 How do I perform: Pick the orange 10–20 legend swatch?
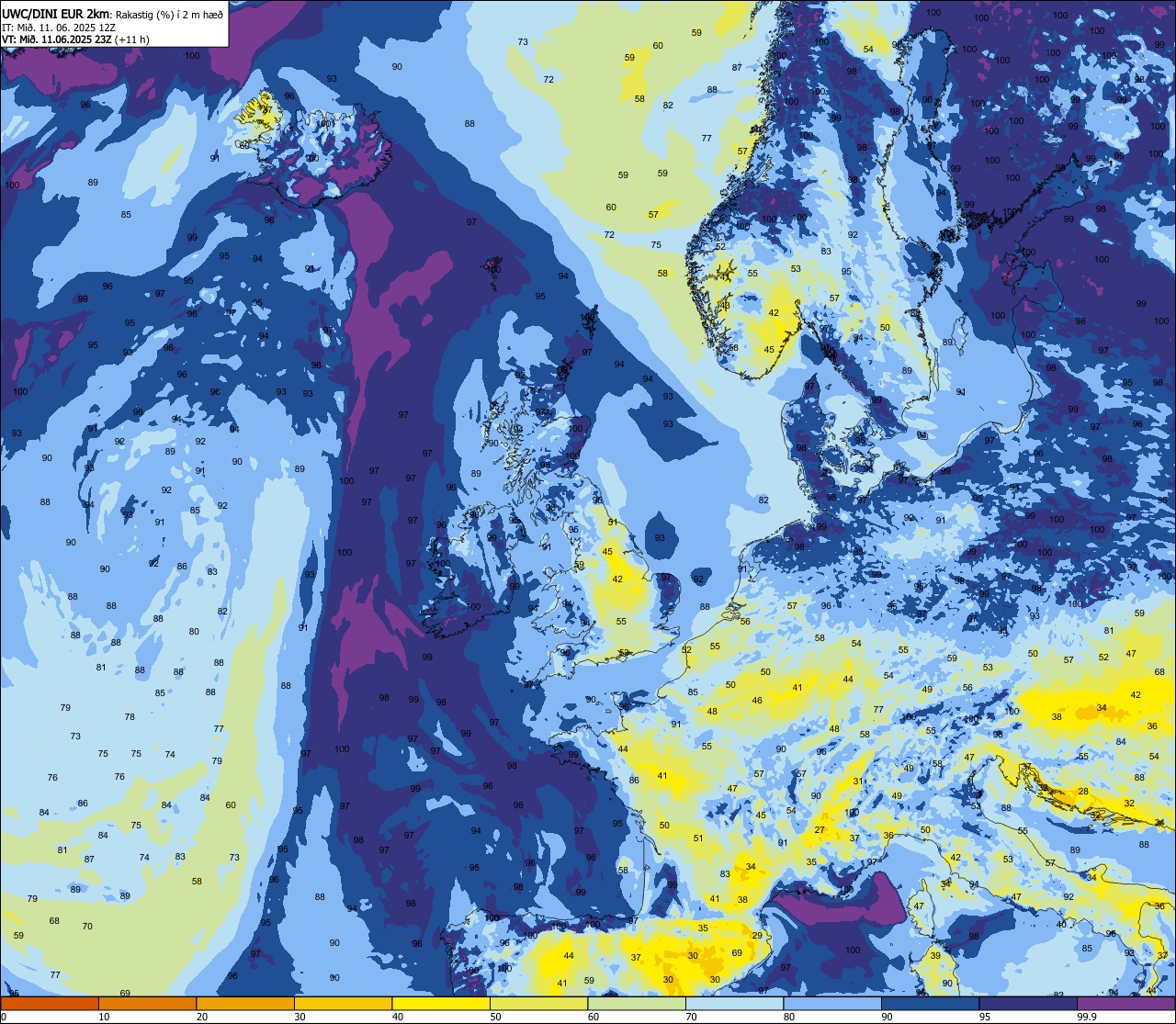(147, 1004)
